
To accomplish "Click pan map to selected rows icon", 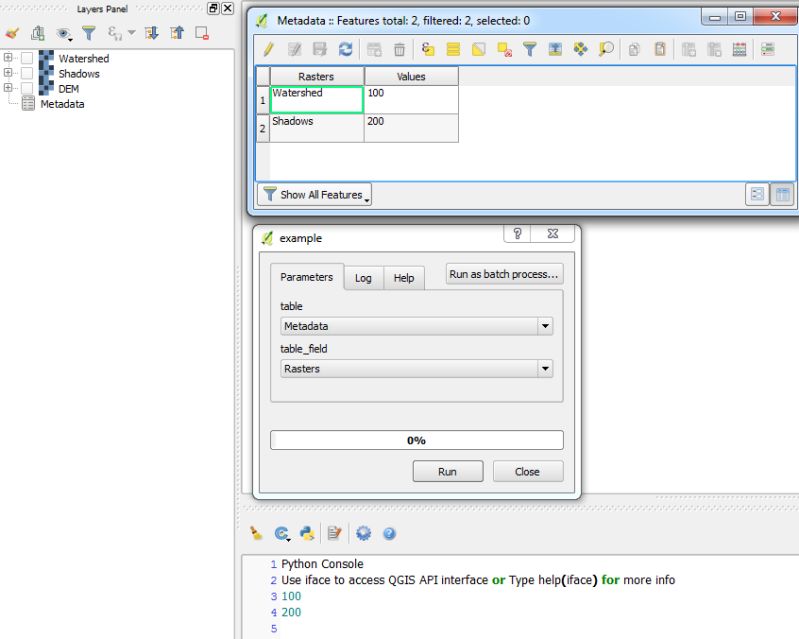I will (580, 49).
